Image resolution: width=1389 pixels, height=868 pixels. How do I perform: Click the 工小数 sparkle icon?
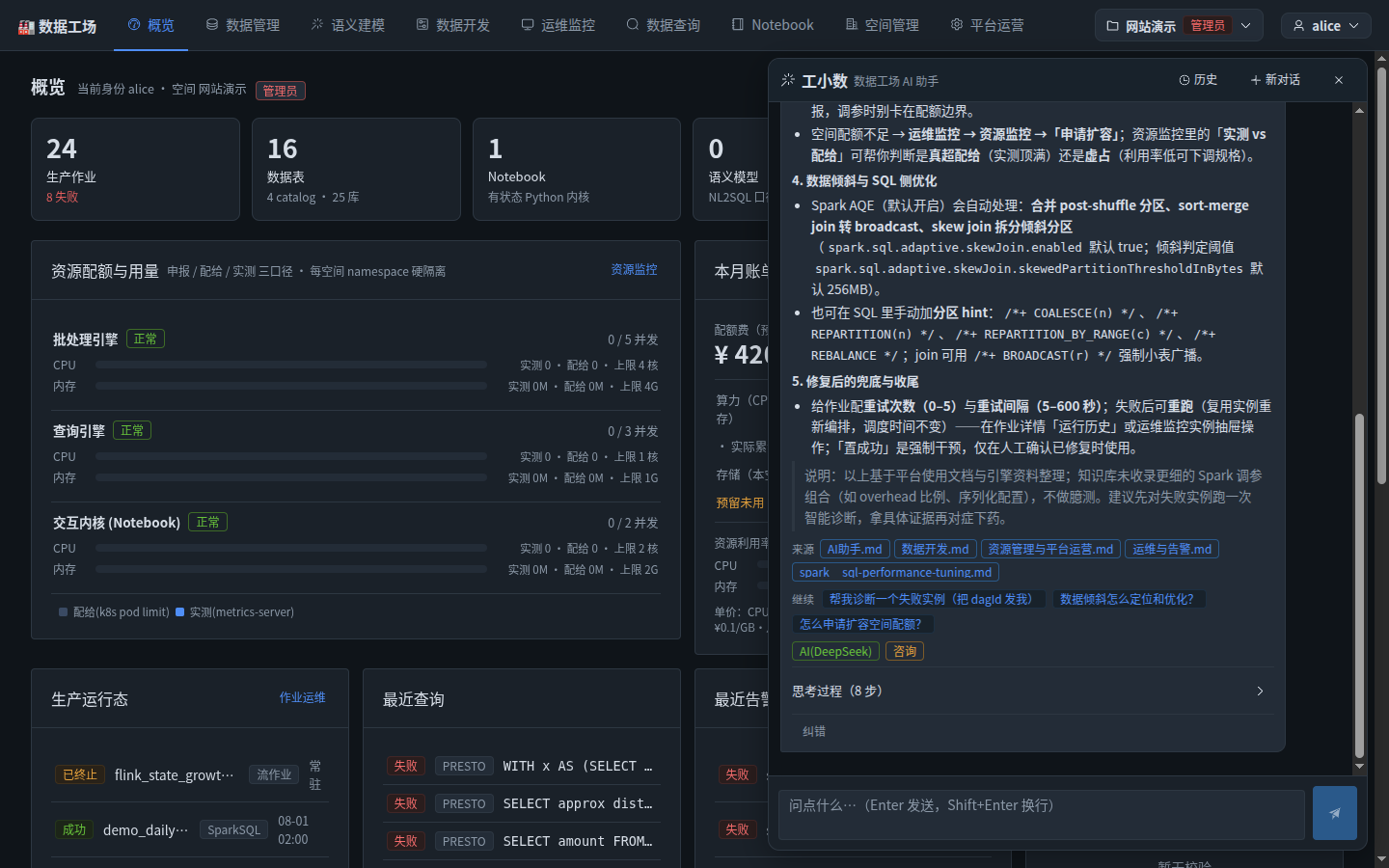pos(788,80)
